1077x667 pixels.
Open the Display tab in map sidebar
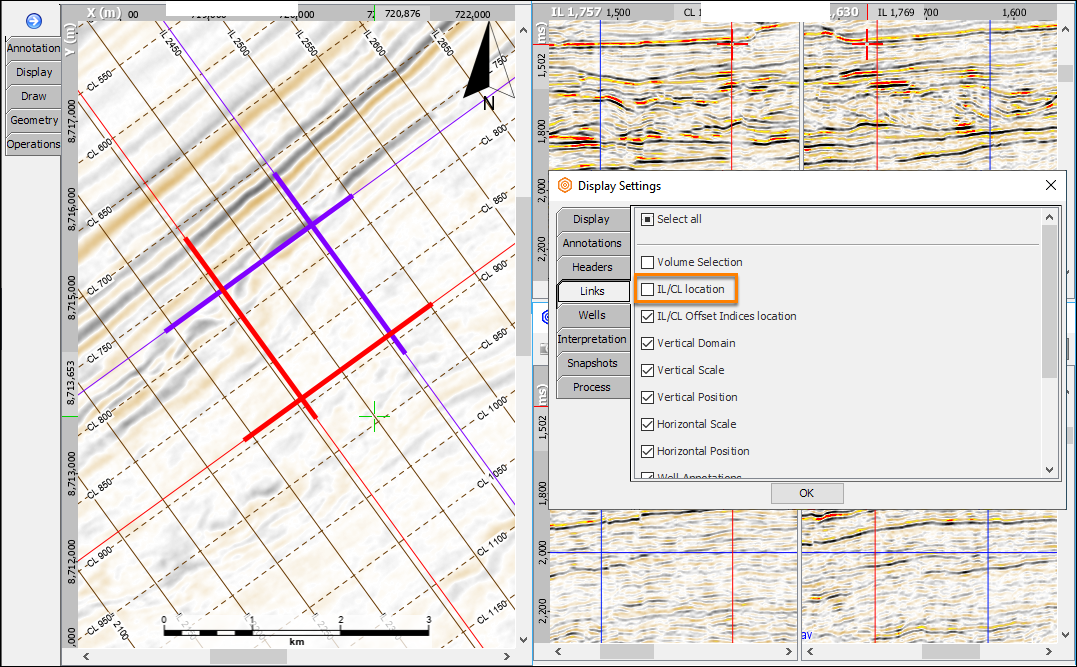coord(33,72)
